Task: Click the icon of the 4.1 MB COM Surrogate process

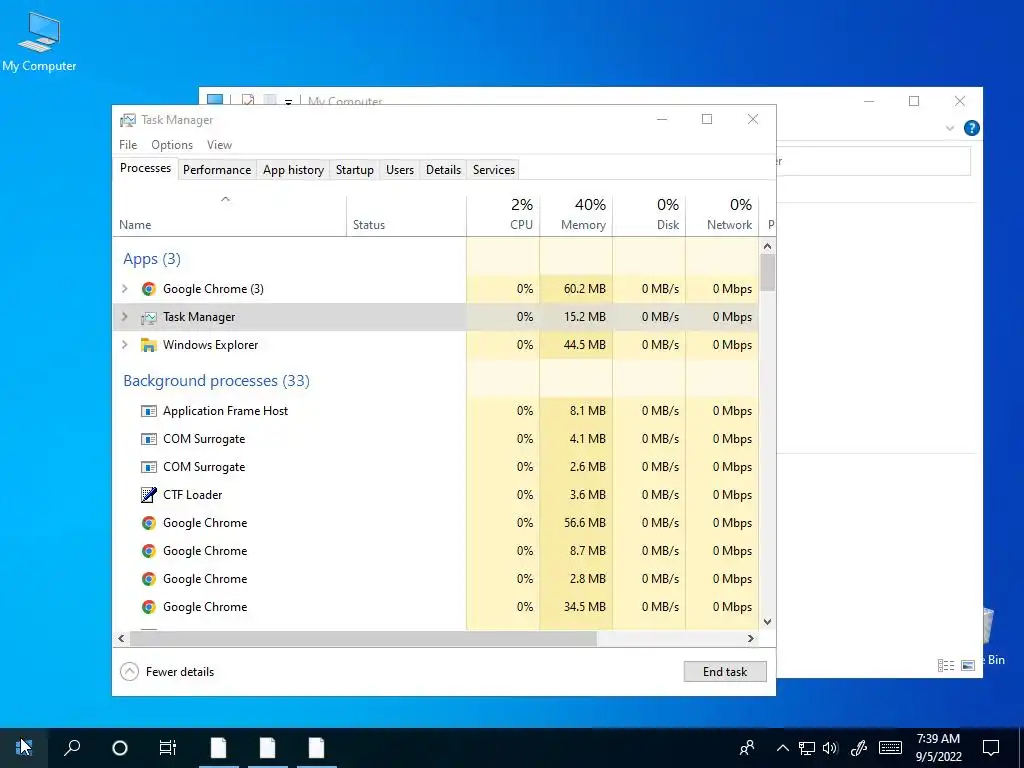Action: 149,439
